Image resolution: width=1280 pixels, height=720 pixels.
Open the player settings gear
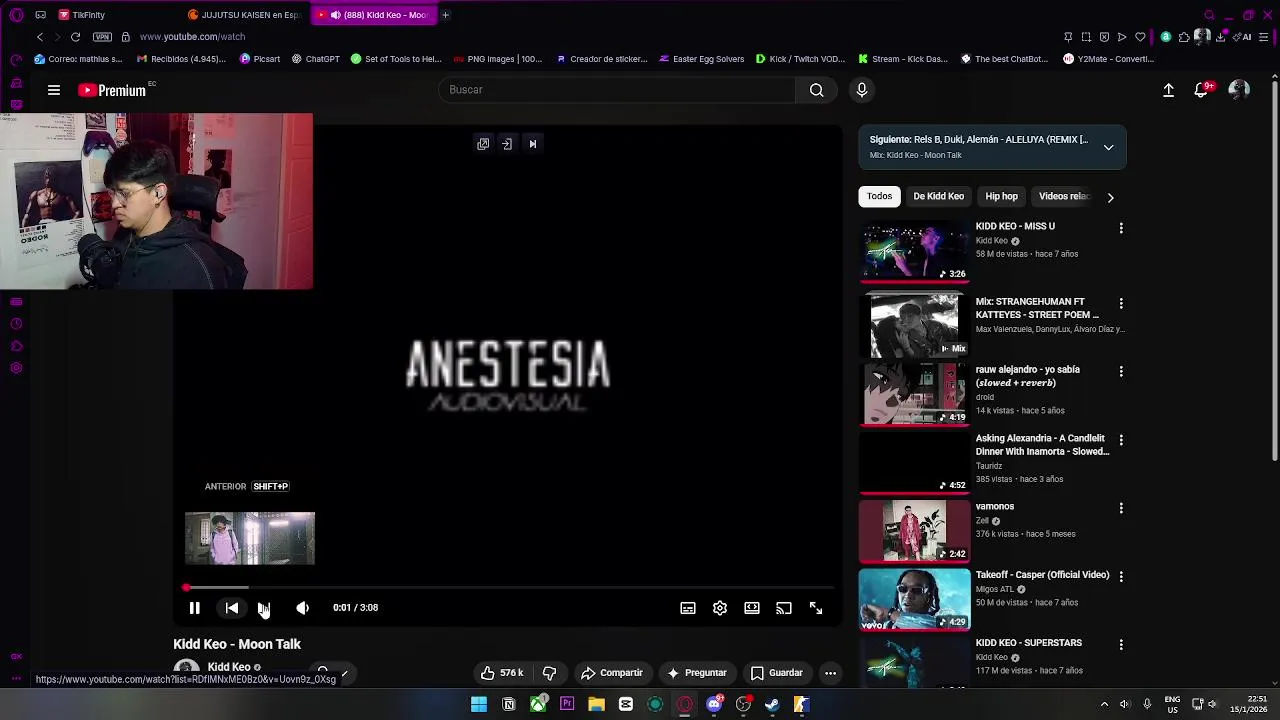click(720, 608)
